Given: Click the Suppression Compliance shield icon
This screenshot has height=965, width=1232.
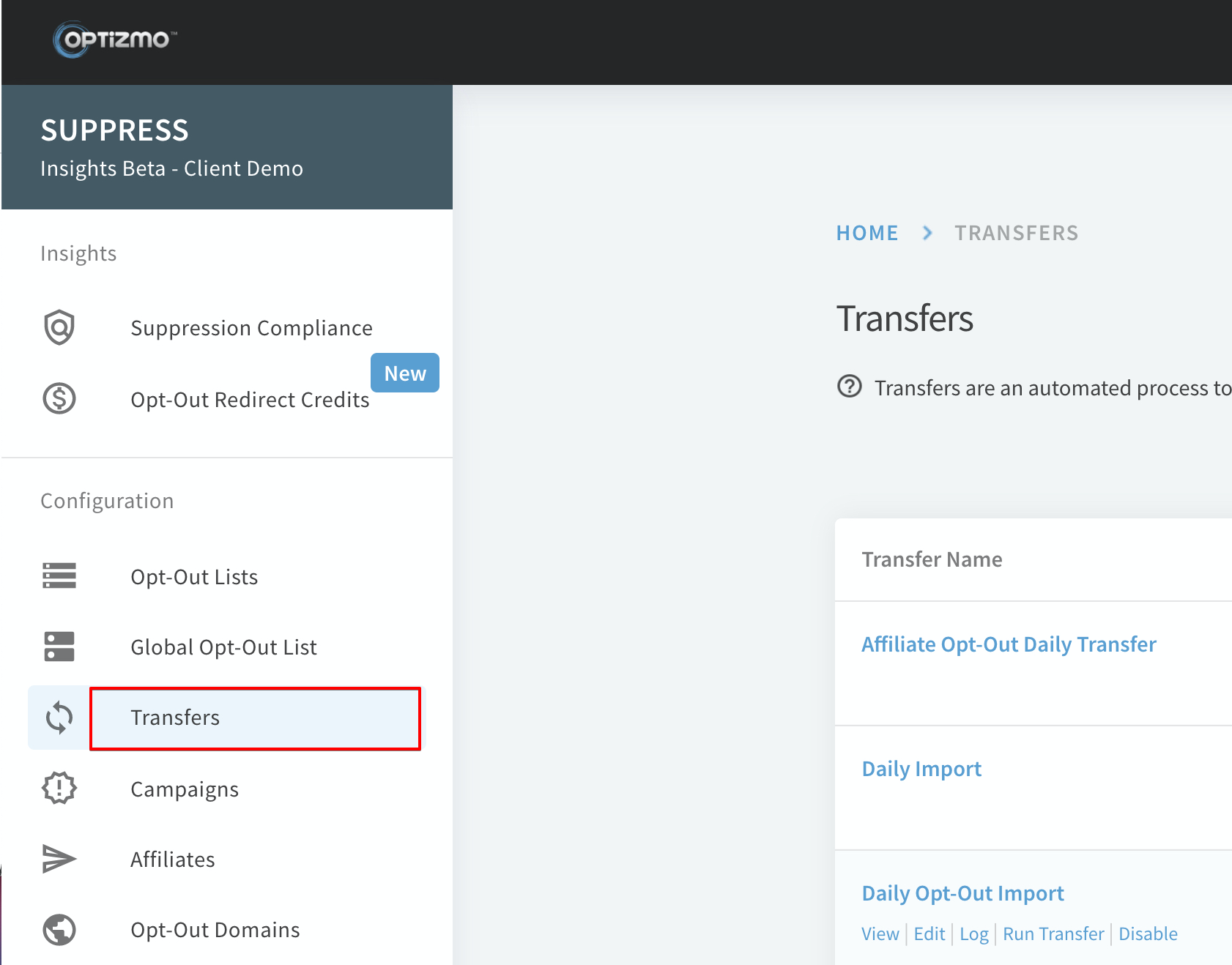Looking at the screenshot, I should coord(59,327).
